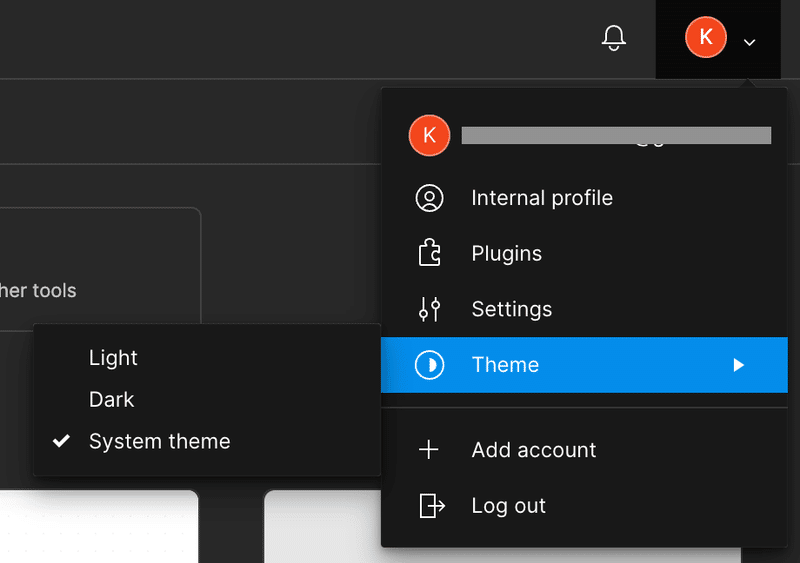
Task: Click the Internal profile person icon
Action: coord(429,198)
